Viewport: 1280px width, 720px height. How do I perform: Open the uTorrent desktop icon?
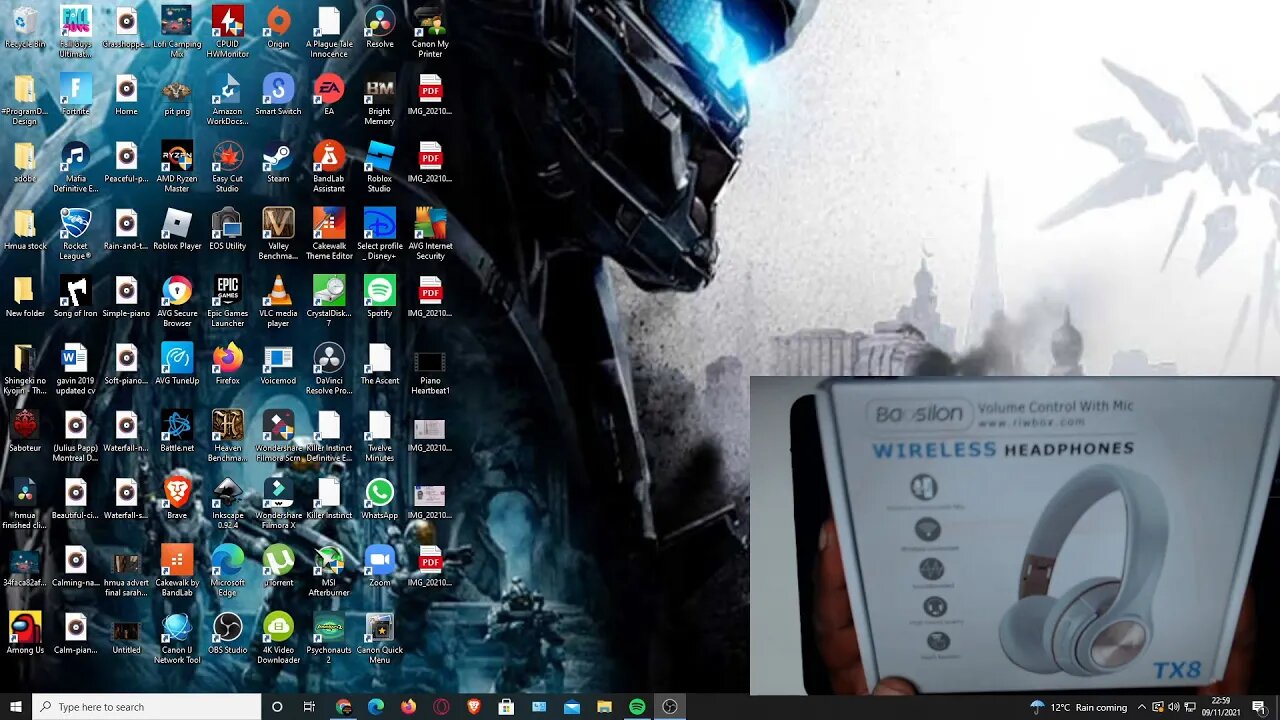pos(278,565)
